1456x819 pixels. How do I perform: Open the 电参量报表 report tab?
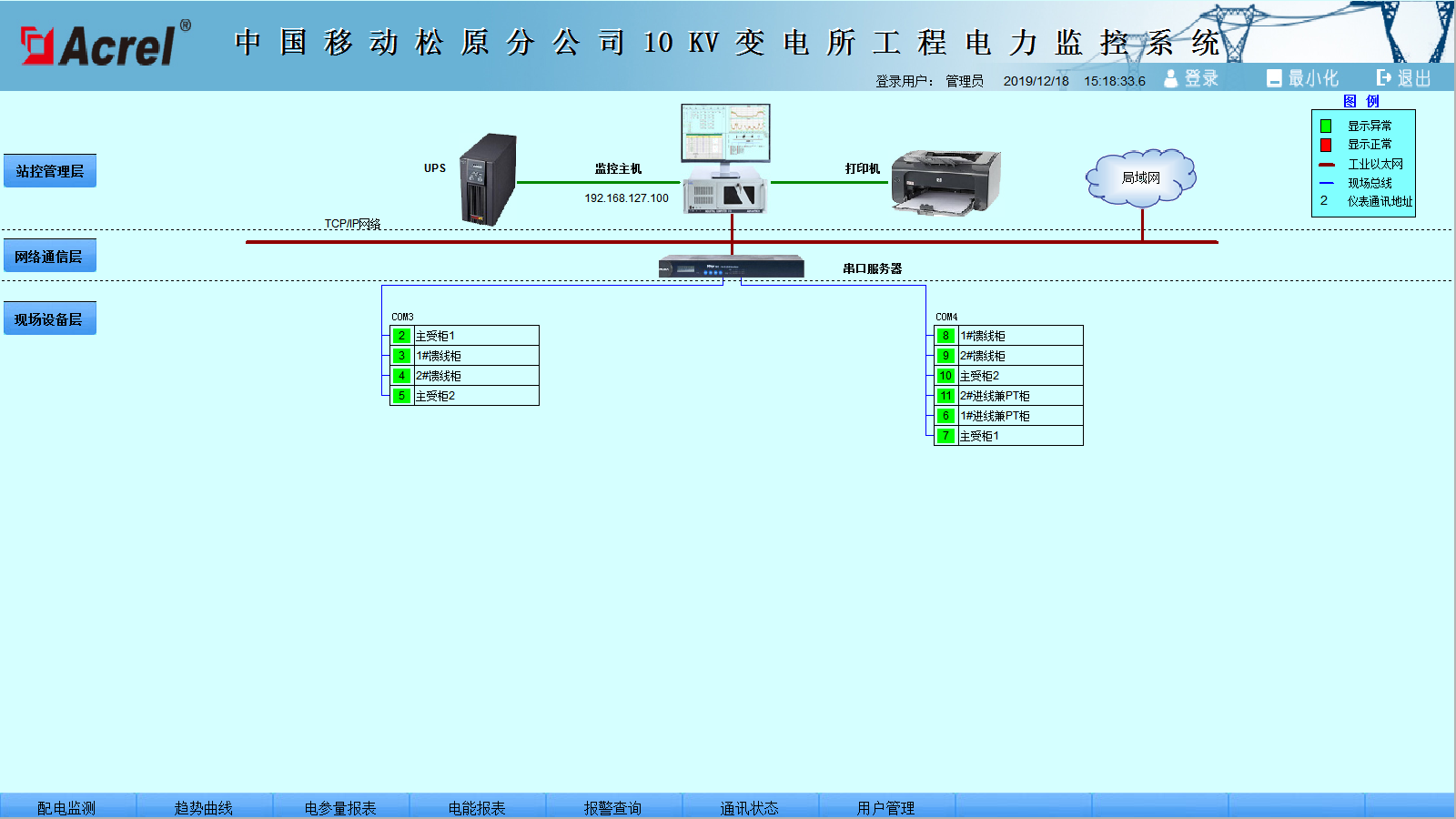point(340,807)
